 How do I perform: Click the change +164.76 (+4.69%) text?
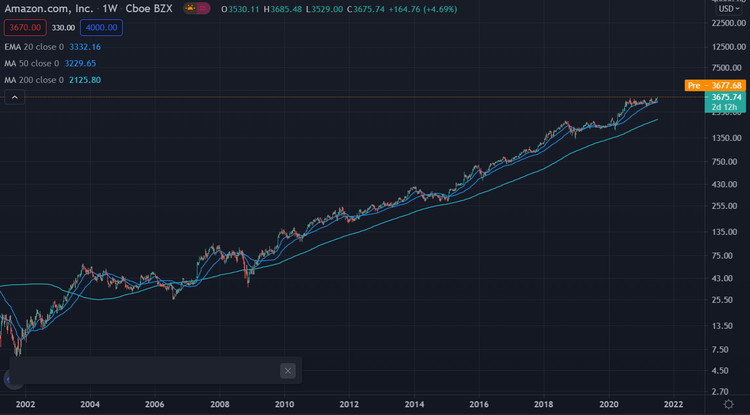point(423,9)
